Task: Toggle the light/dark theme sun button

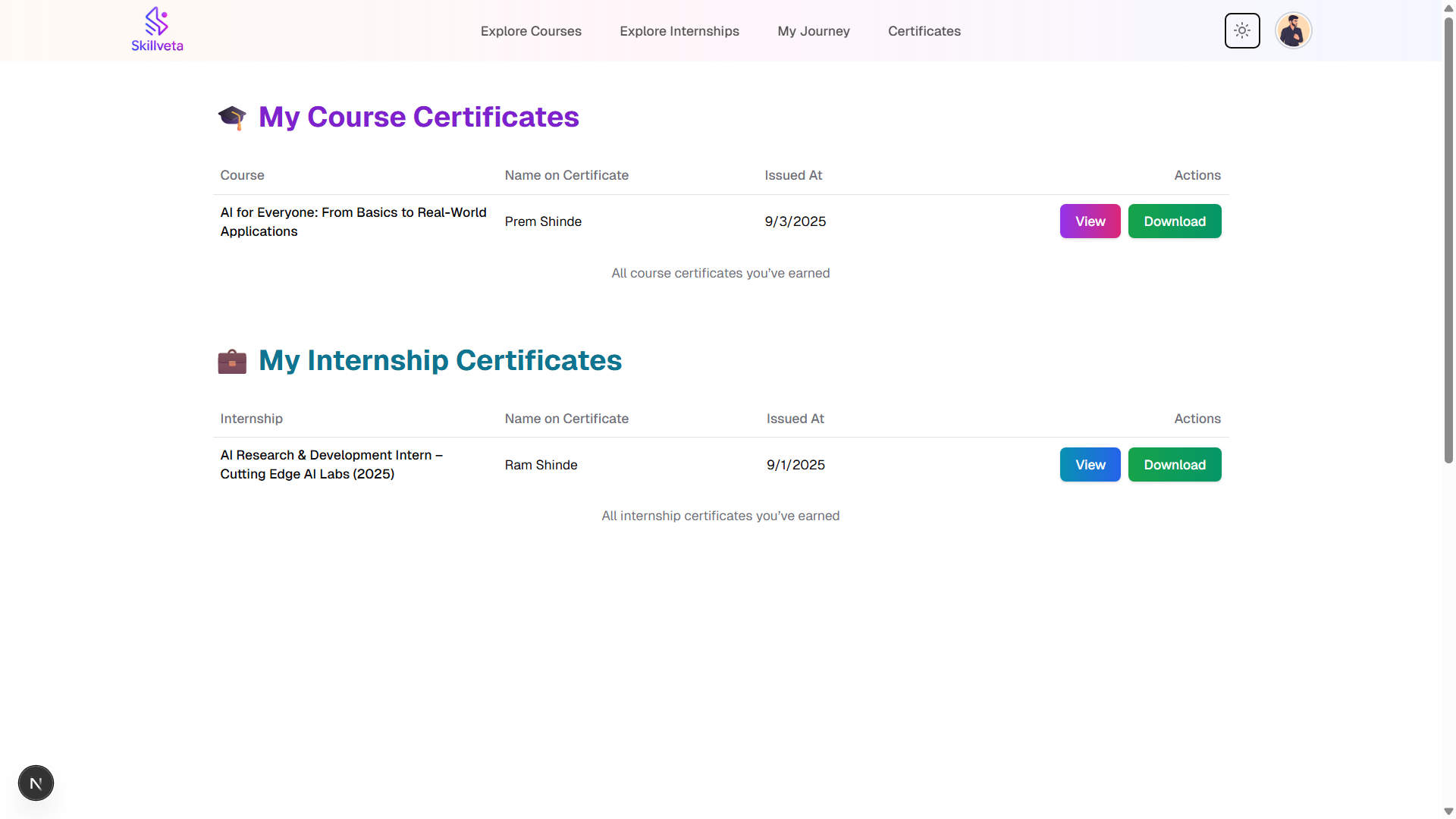Action: pos(1242,31)
